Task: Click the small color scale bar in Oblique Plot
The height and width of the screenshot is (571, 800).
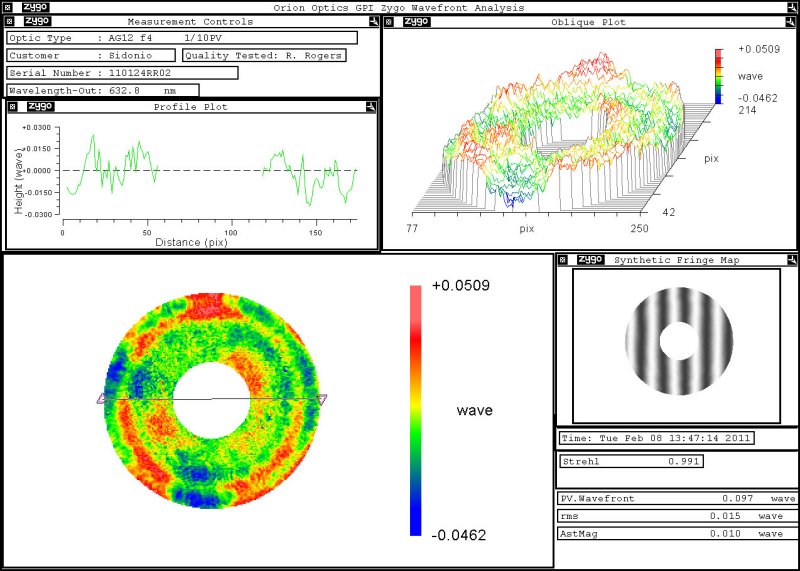Action: [x=719, y=76]
